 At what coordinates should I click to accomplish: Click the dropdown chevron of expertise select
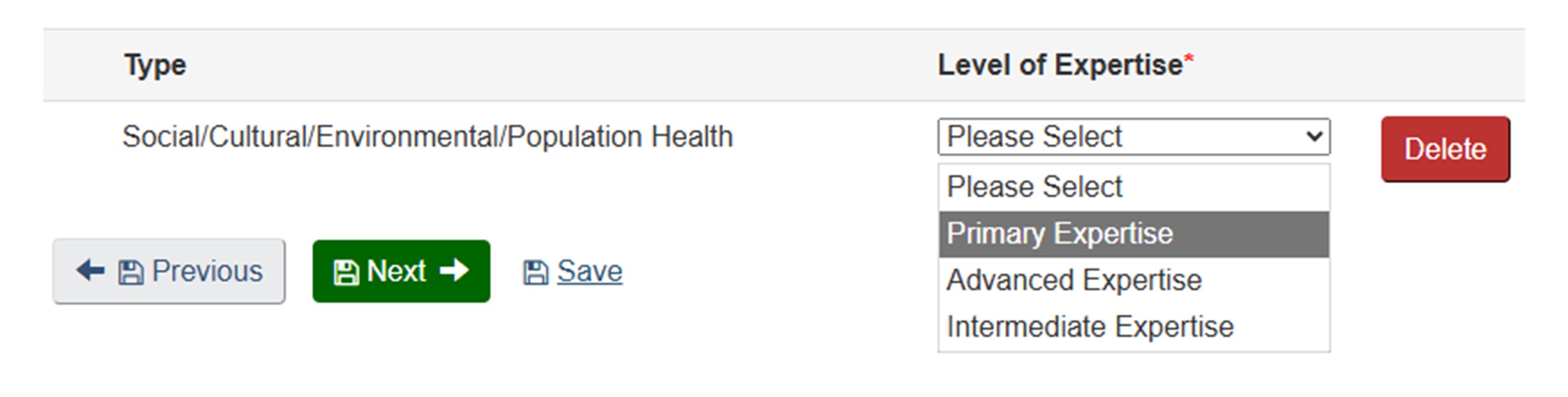tap(1315, 136)
